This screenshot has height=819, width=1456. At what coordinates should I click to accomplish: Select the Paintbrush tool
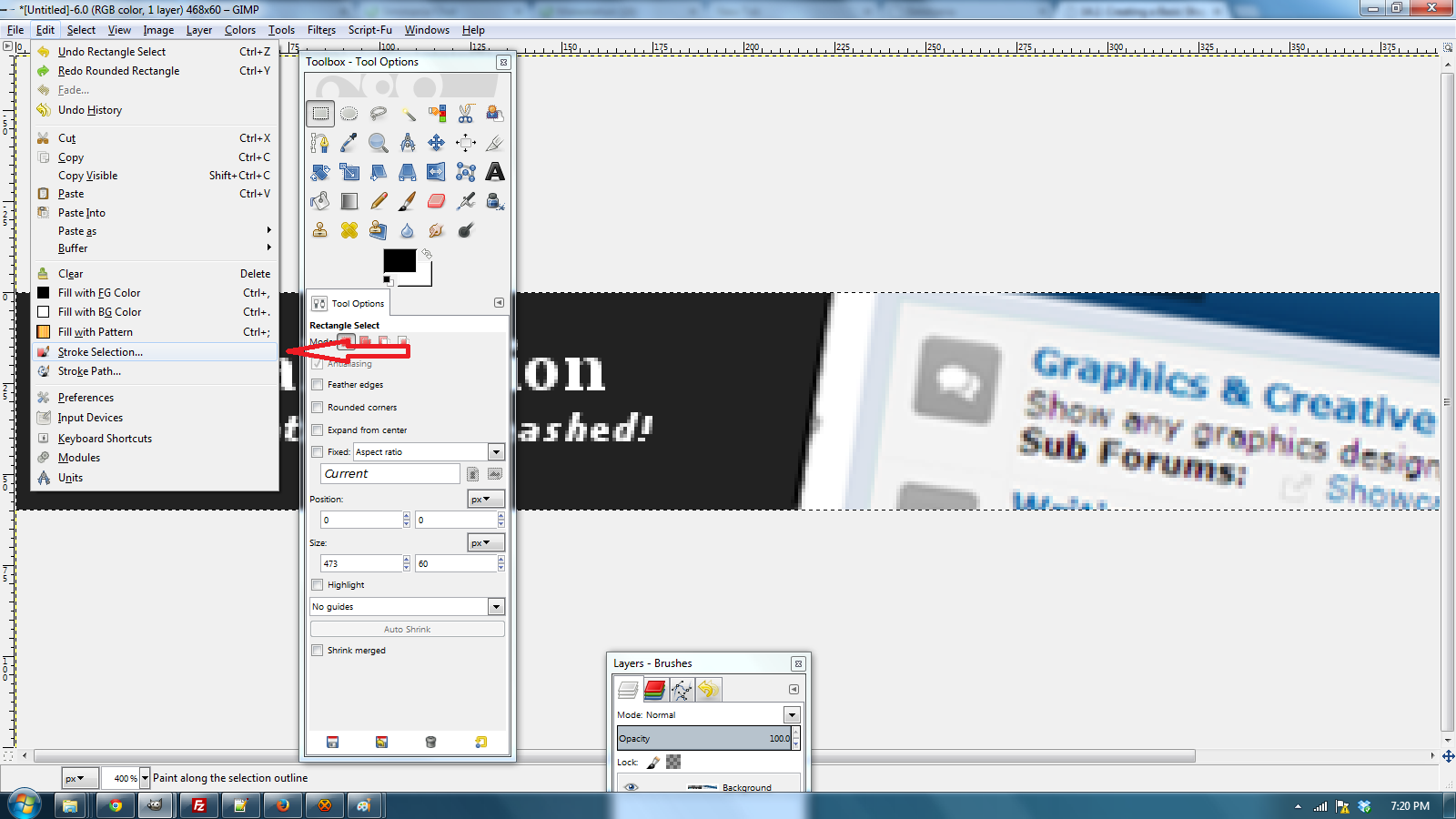[408, 201]
